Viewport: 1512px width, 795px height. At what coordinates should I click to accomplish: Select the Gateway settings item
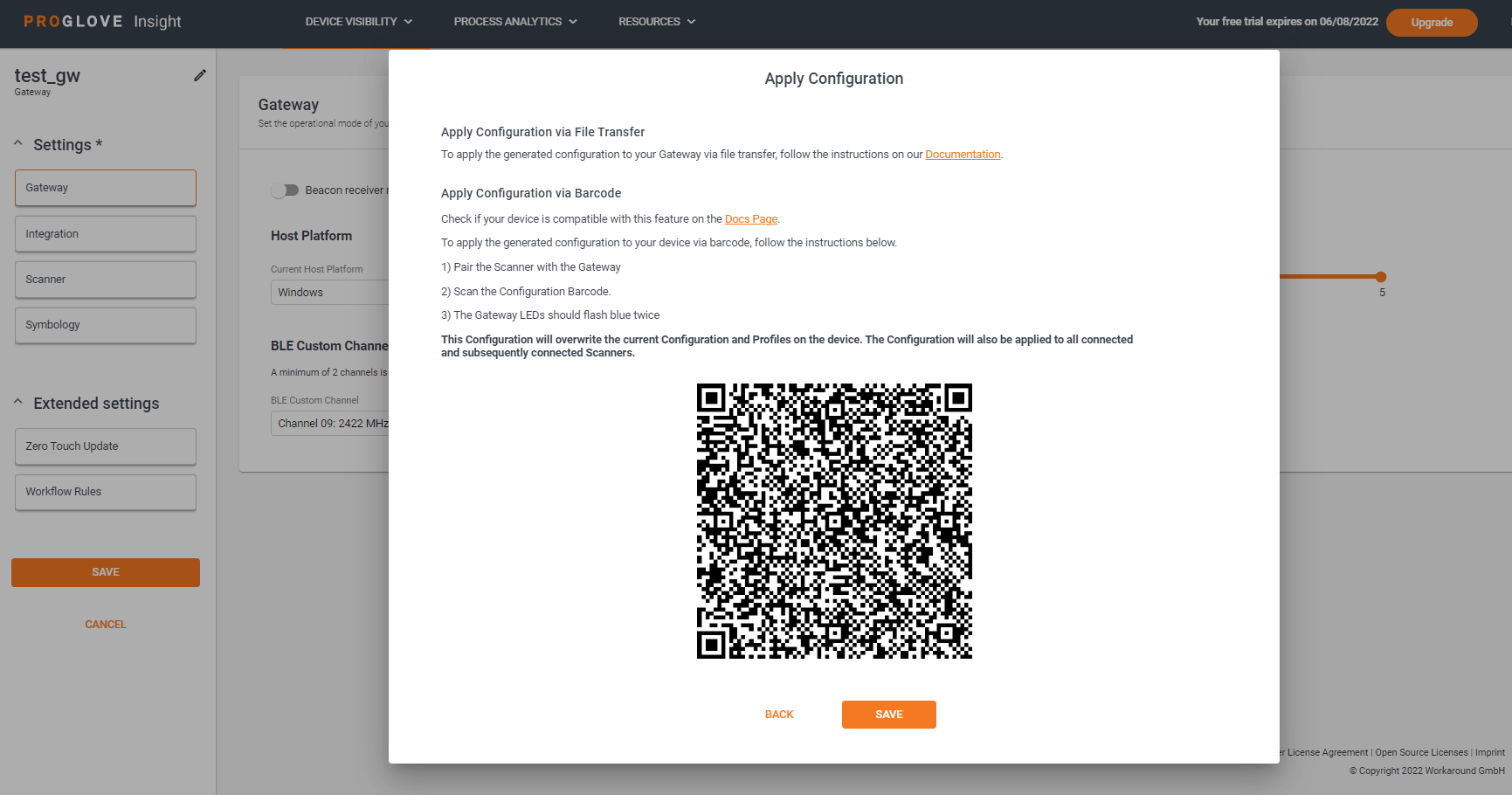click(x=106, y=188)
